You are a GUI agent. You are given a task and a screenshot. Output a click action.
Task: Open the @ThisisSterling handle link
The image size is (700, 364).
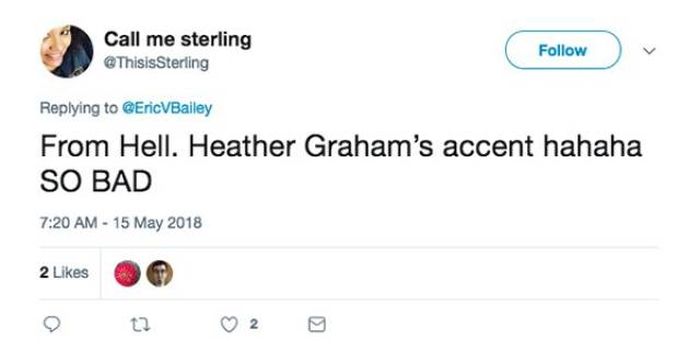156,63
